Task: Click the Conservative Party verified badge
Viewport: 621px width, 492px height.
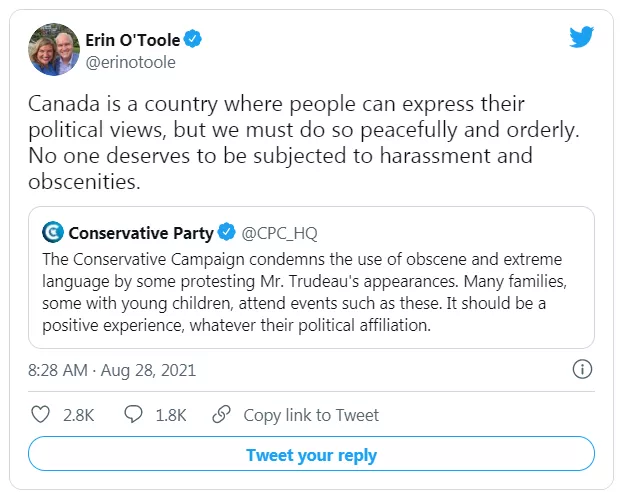Action: 227,232
